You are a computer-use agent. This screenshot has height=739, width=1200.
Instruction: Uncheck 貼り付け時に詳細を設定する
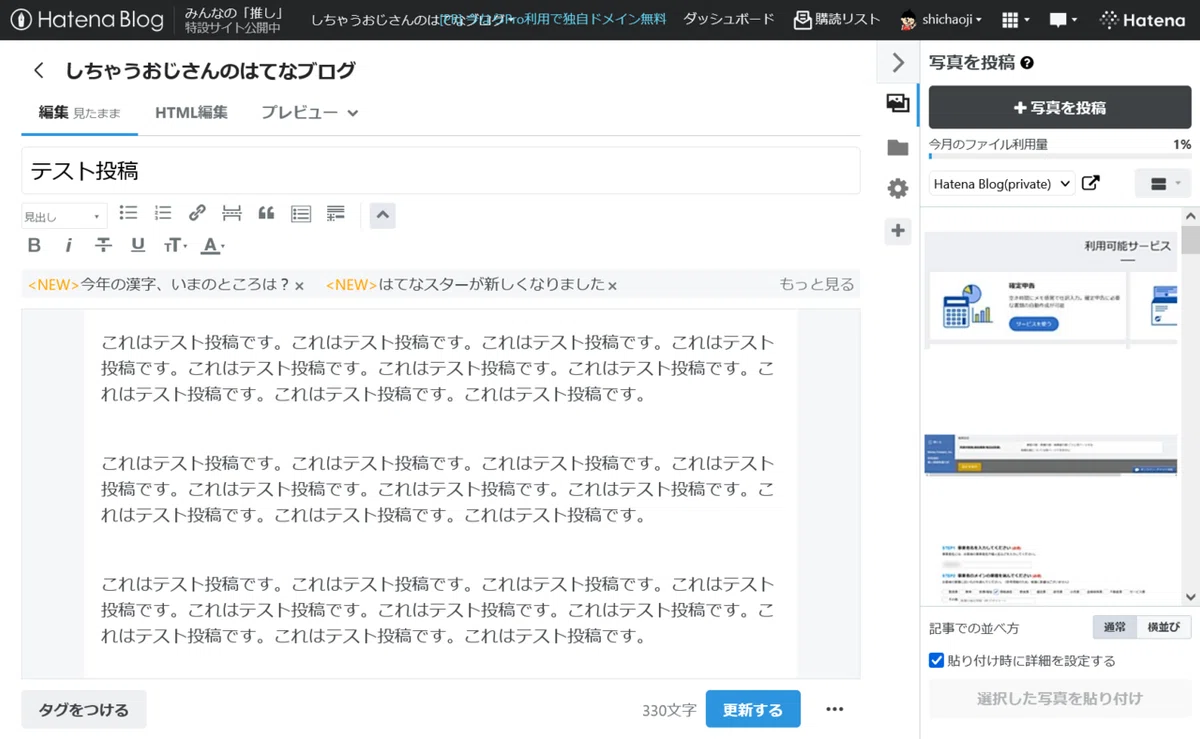click(936, 660)
